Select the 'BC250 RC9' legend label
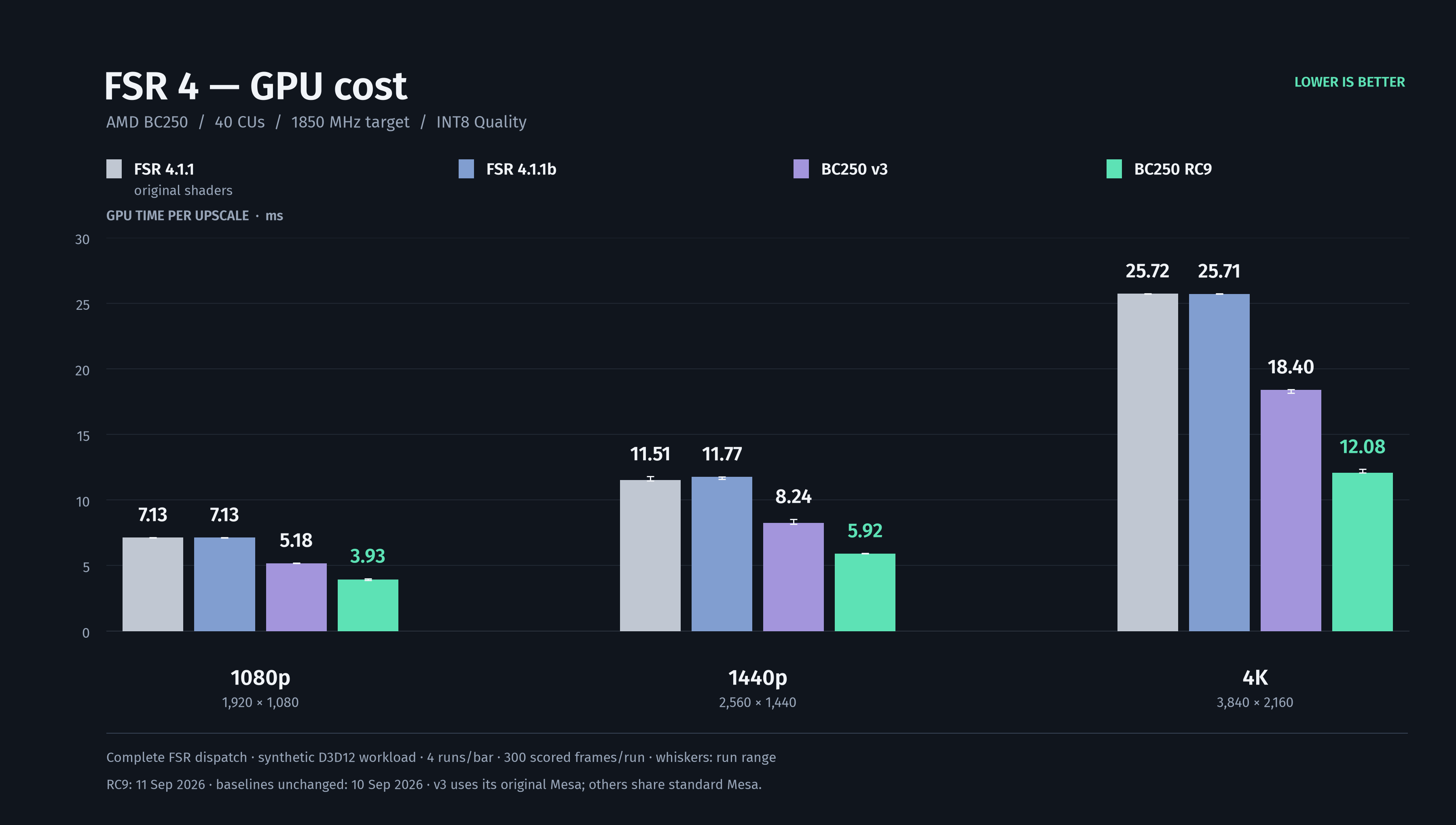 [1173, 169]
